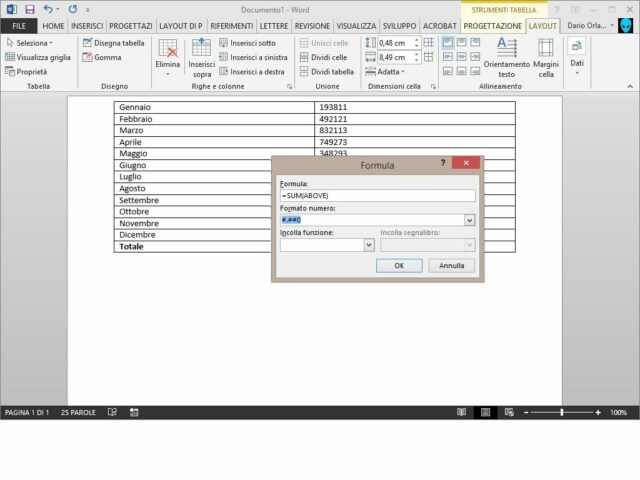The image size is (640, 480).
Task: Toggle Visualizza griglia gridlines
Action: [x=37, y=57]
